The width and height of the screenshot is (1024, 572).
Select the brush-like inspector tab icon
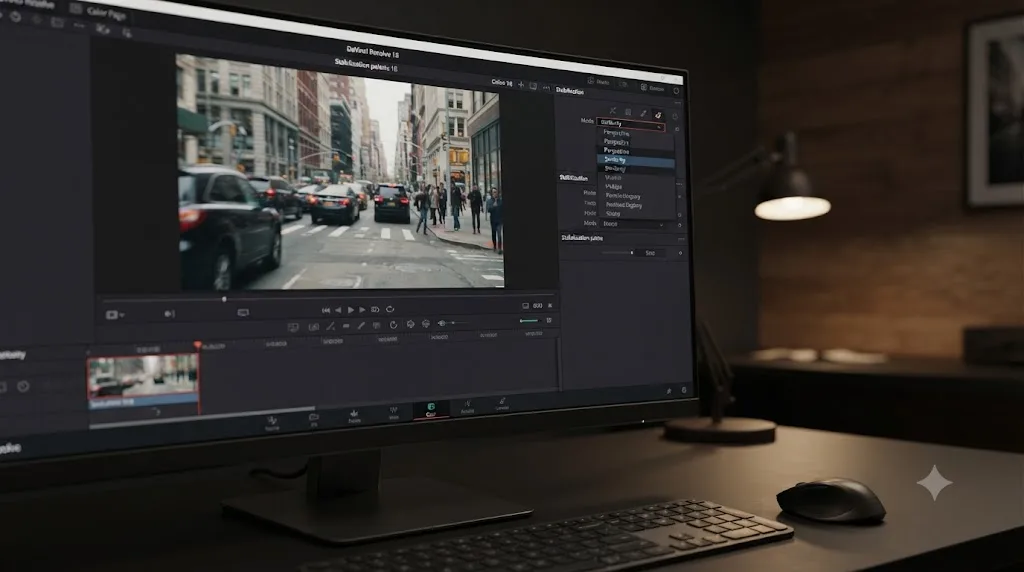click(643, 114)
